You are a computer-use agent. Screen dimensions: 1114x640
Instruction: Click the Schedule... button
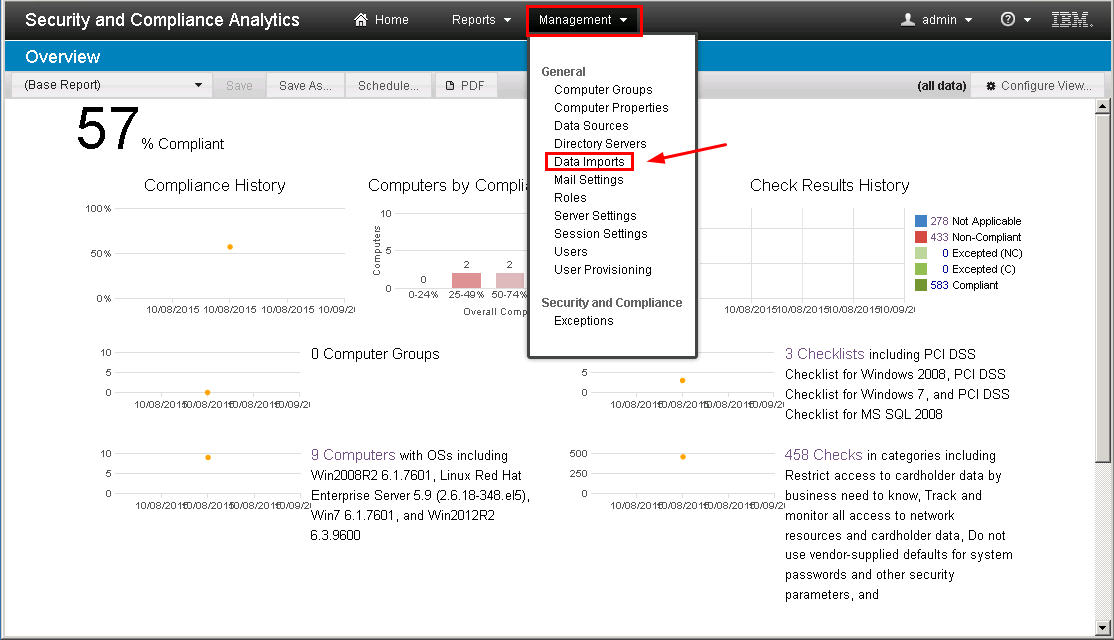[x=388, y=85]
